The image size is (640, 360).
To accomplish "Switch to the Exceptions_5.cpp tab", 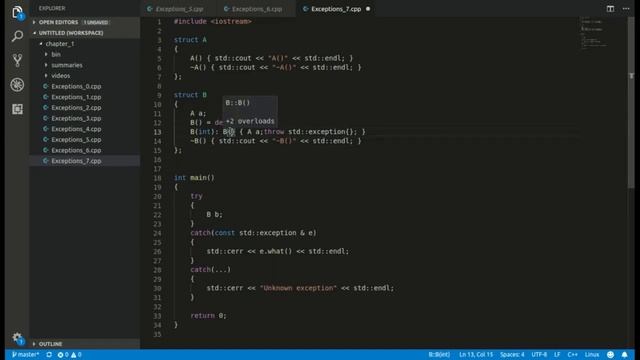I will (179, 9).
